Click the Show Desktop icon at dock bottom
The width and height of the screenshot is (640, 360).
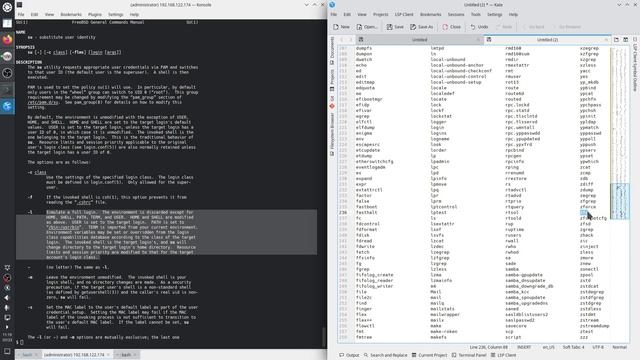7,351
